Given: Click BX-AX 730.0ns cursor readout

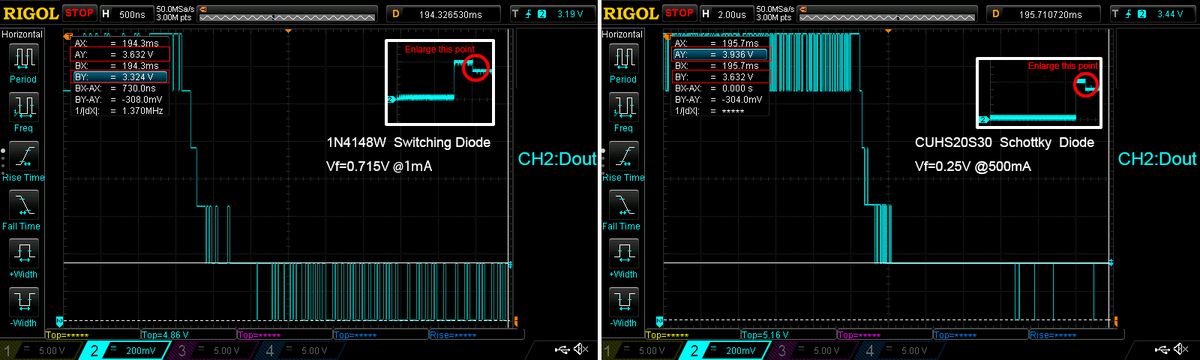Looking at the screenshot, I should tap(119, 88).
